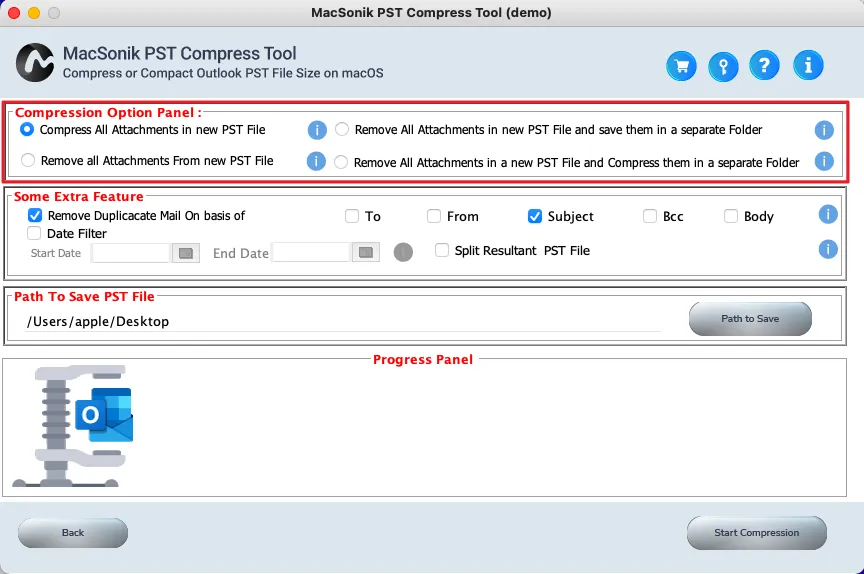Open the shopping cart purchase icon

point(682,66)
